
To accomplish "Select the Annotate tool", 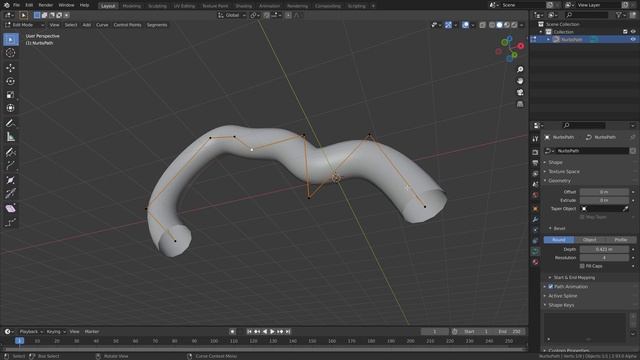I will click(11, 123).
